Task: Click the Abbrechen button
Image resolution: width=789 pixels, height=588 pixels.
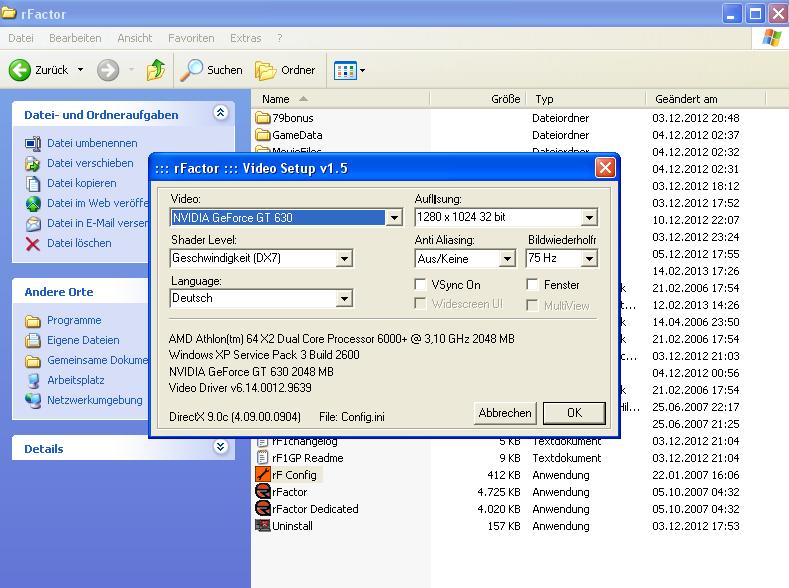Action: 504,413
